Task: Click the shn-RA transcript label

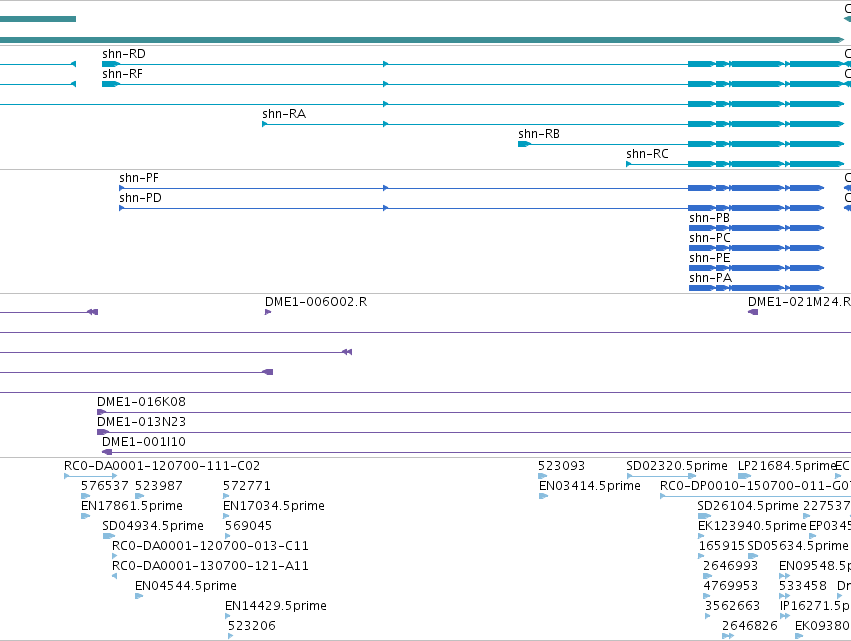Action: coord(284,114)
